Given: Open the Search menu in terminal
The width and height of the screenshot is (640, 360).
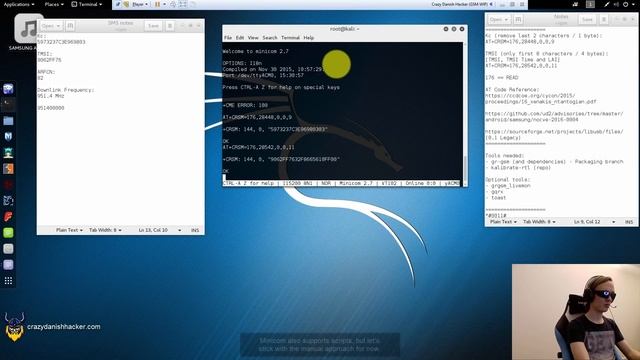Looking at the screenshot, I should pos(270,38).
